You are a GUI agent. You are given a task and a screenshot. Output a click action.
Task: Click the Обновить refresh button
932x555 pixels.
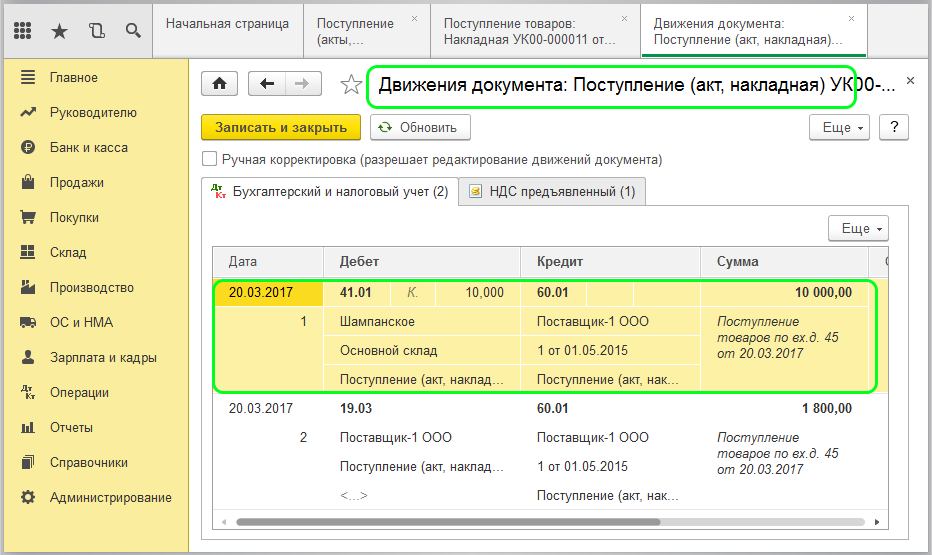(x=420, y=128)
